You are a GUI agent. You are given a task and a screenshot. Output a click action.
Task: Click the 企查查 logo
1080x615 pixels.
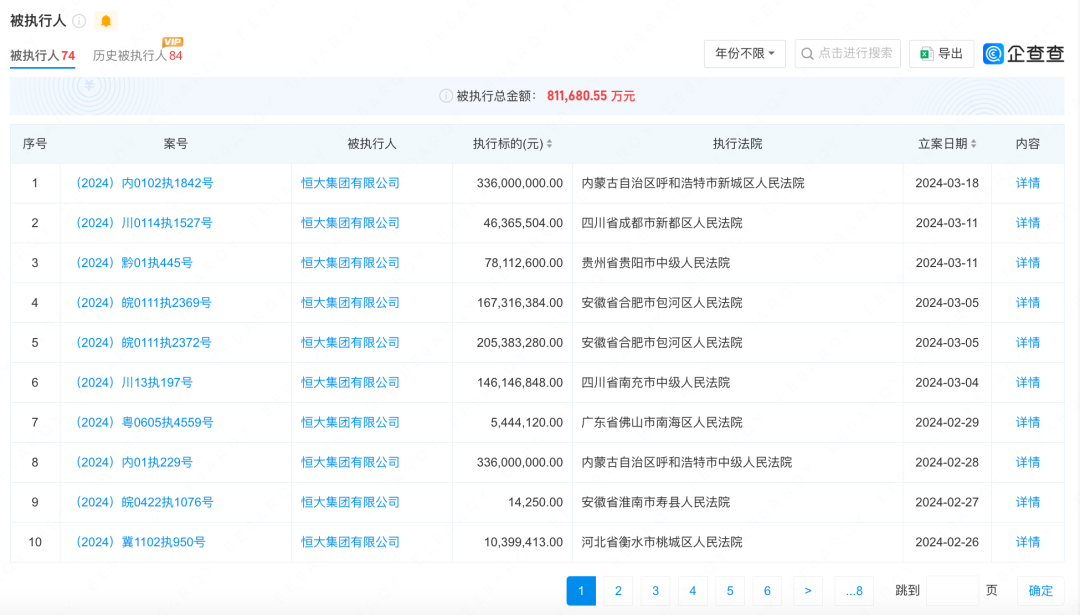pyautogui.click(x=1023, y=54)
